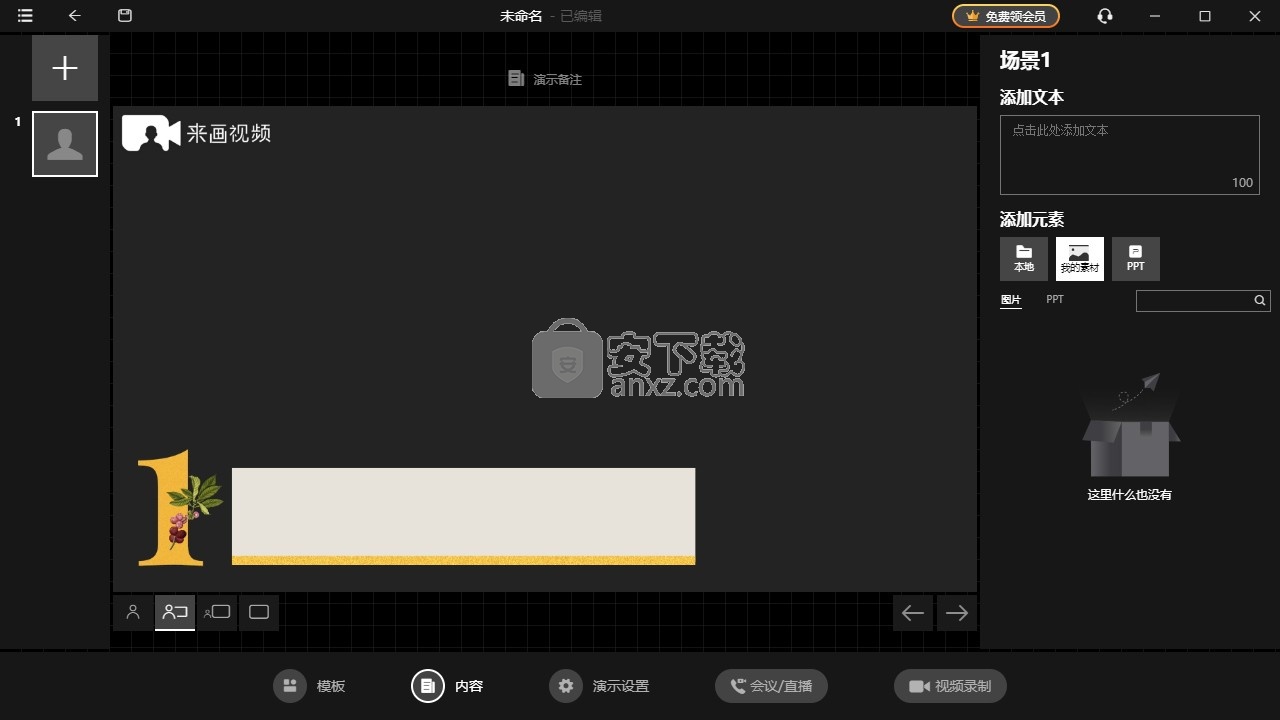Click the 来画视频 logo on canvas
Screen dimensions: 1280x720
(196, 133)
